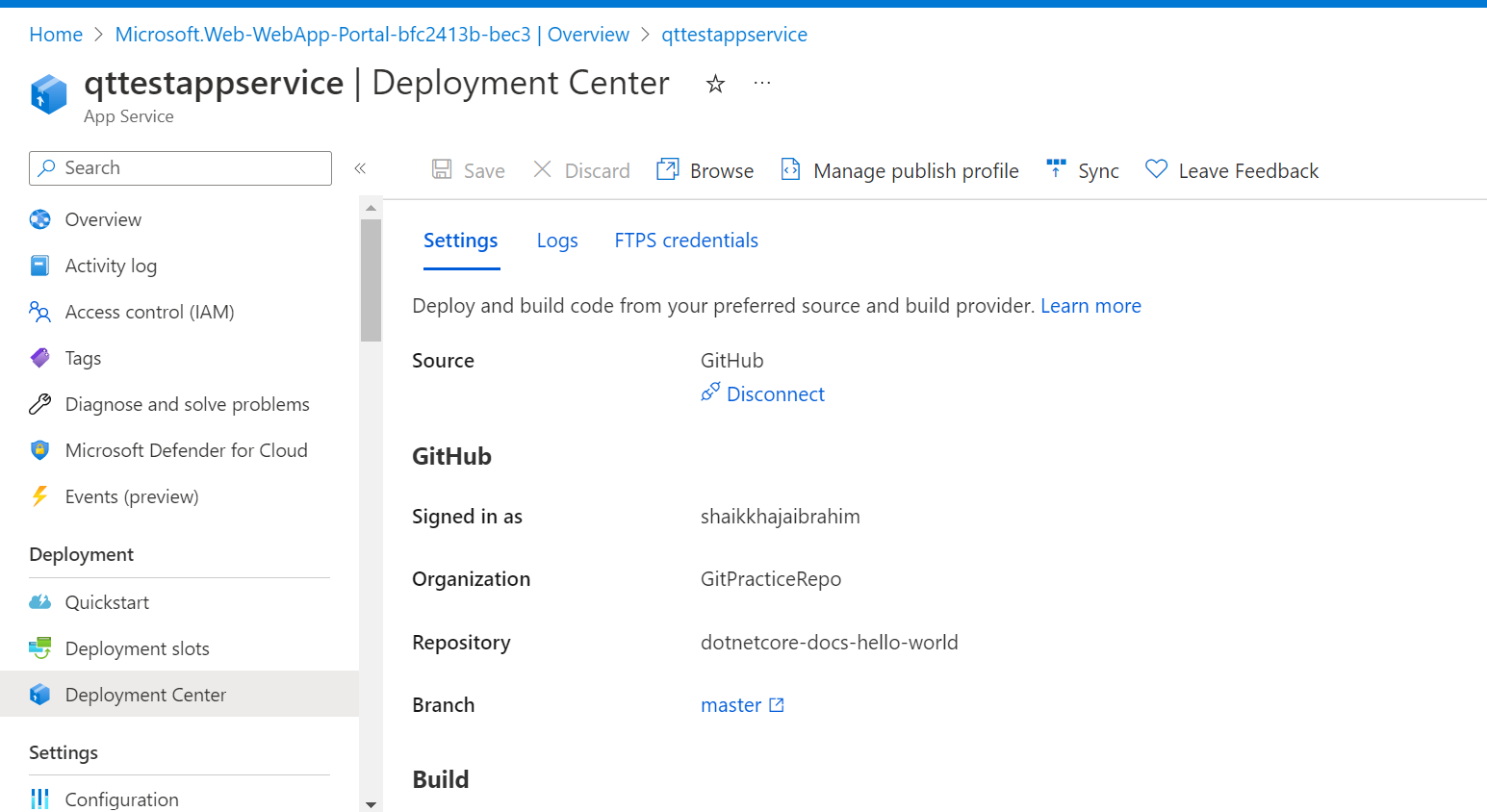The image size is (1487, 812).
Task: Click the Quickstart cloud icon
Action: [39, 602]
